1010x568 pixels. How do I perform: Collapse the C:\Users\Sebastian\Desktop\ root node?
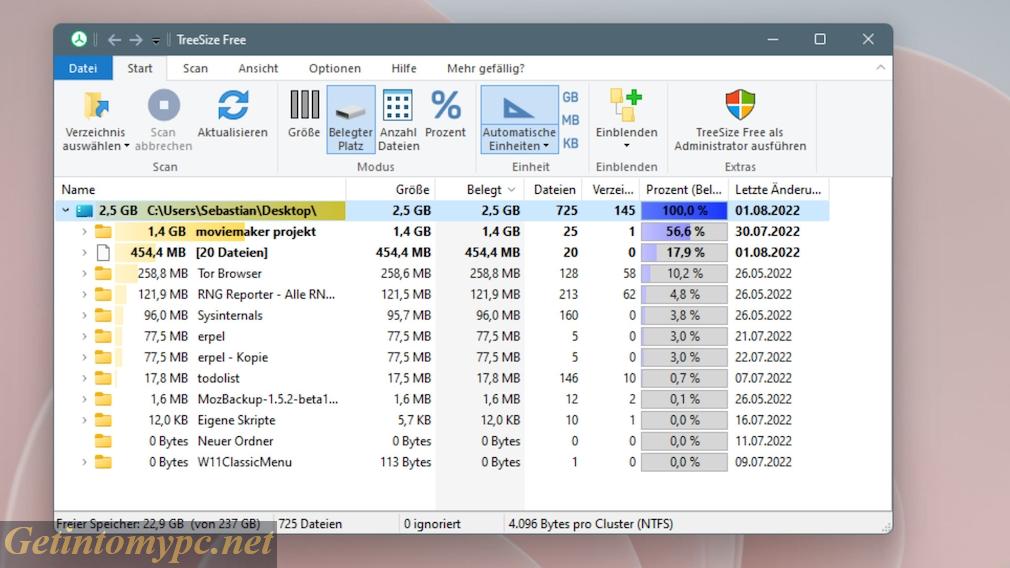[x=65, y=211]
